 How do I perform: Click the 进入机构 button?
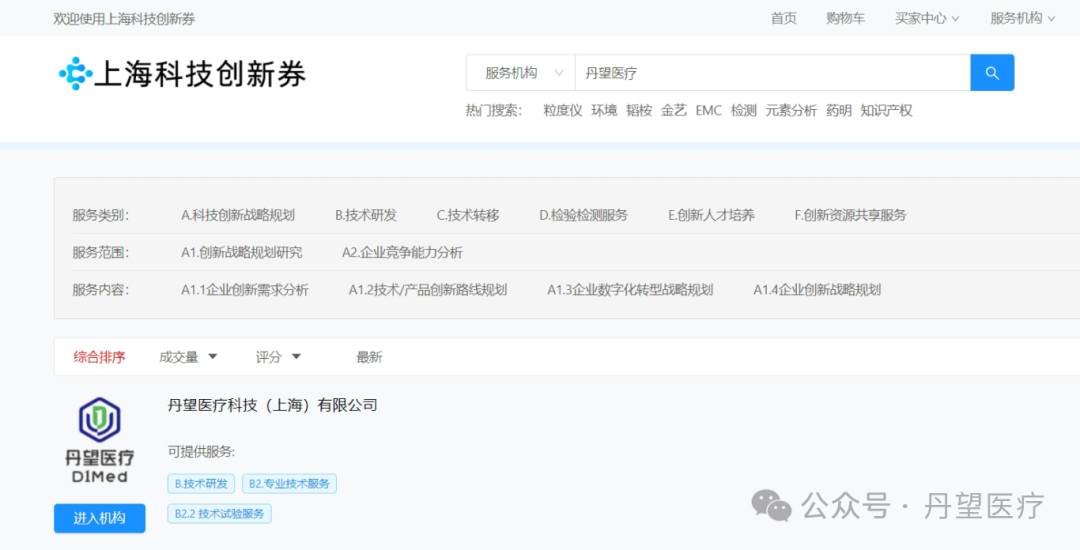coord(100,518)
